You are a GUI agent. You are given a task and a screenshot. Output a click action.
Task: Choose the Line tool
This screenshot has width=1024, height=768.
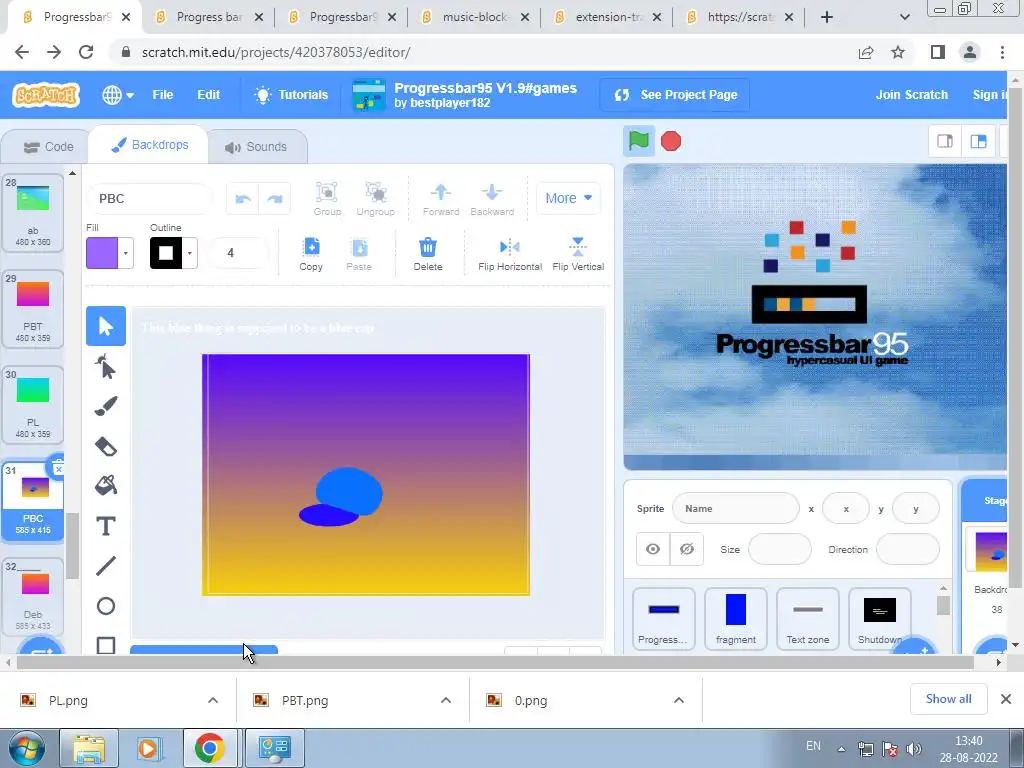click(106, 566)
